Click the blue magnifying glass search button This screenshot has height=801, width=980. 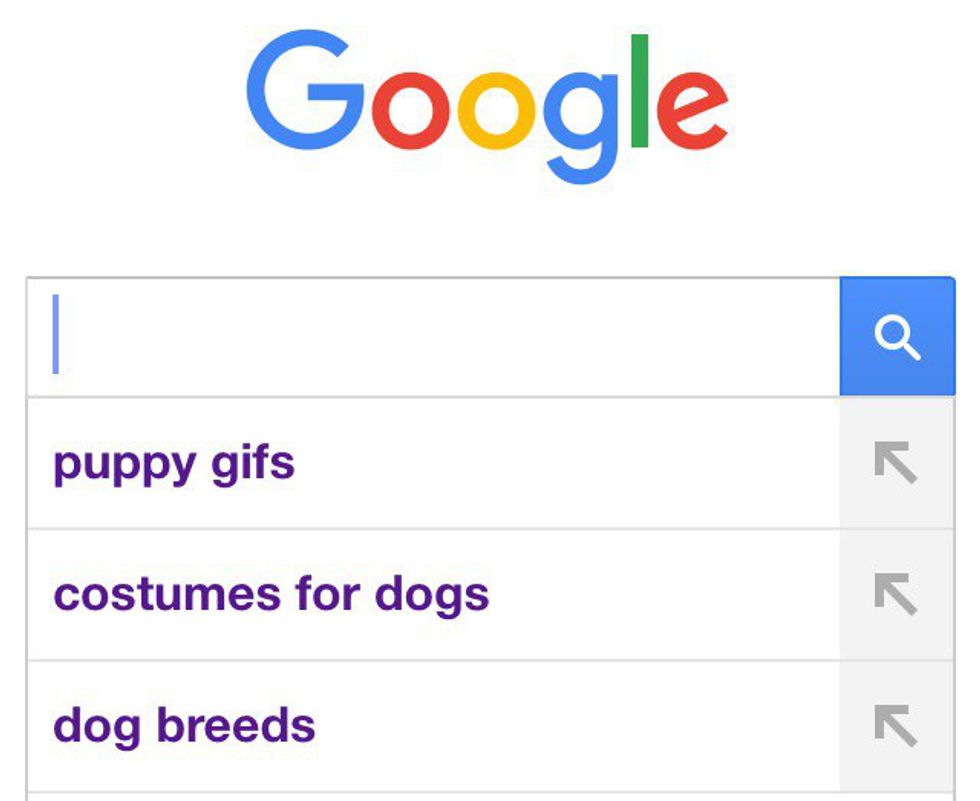897,338
